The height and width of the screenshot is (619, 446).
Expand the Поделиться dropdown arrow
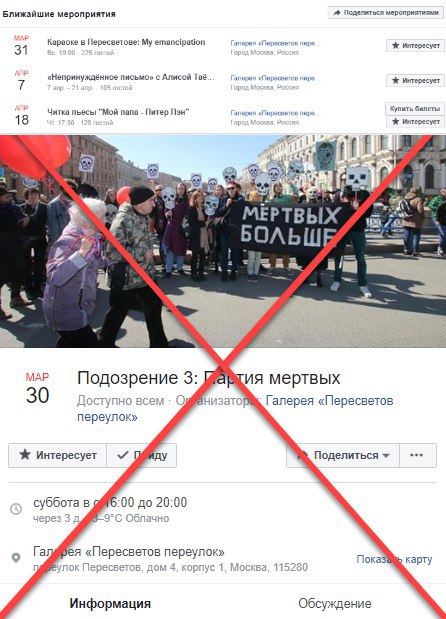(386, 456)
